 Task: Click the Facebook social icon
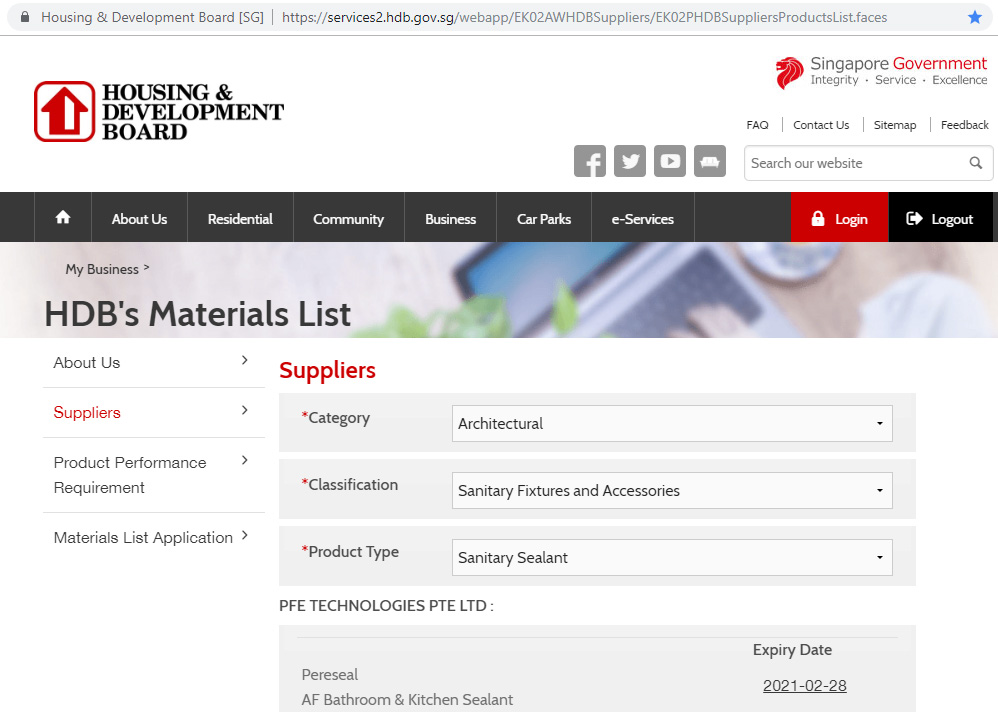point(590,161)
